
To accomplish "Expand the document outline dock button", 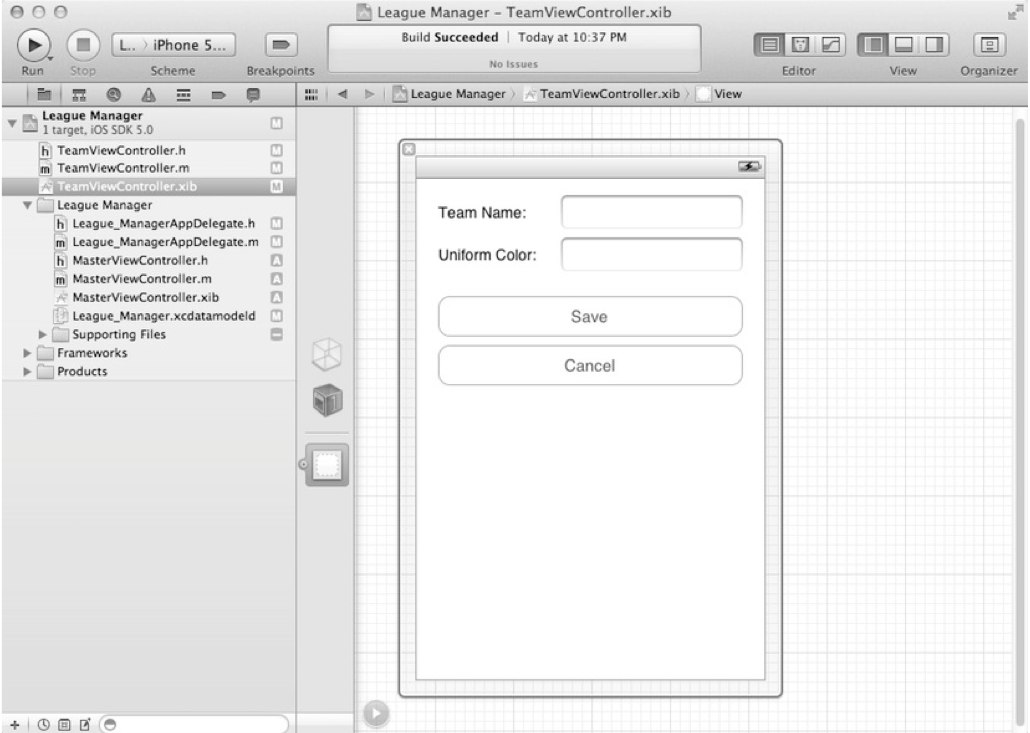I will (376, 713).
